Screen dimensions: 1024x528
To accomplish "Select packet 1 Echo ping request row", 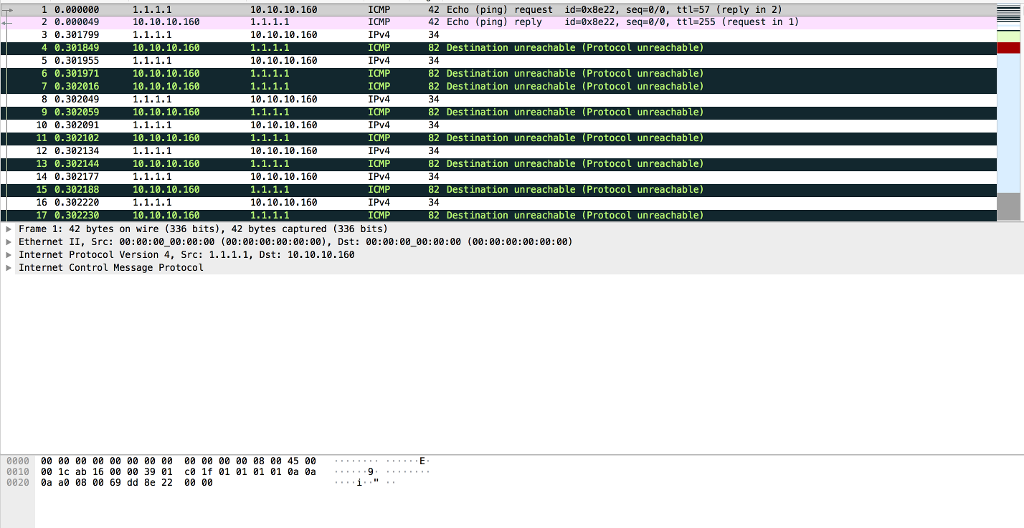I will coord(499,10).
